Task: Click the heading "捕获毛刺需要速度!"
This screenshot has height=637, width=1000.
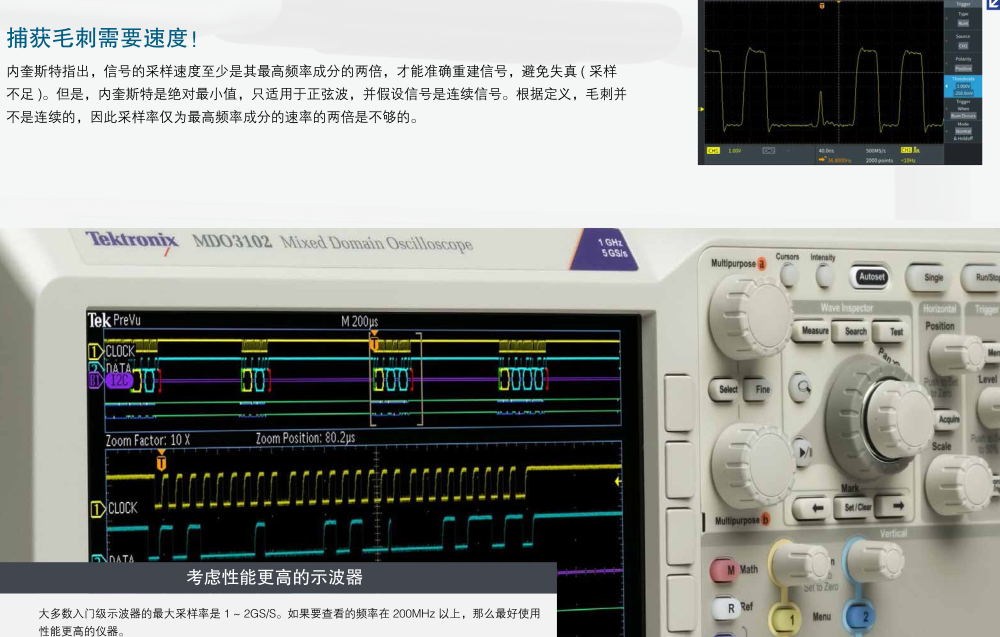Action: 102,38
